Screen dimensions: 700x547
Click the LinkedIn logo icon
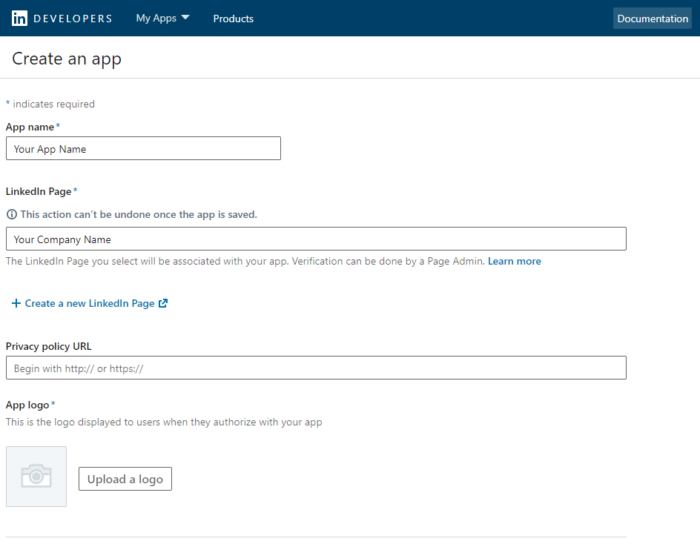19,18
